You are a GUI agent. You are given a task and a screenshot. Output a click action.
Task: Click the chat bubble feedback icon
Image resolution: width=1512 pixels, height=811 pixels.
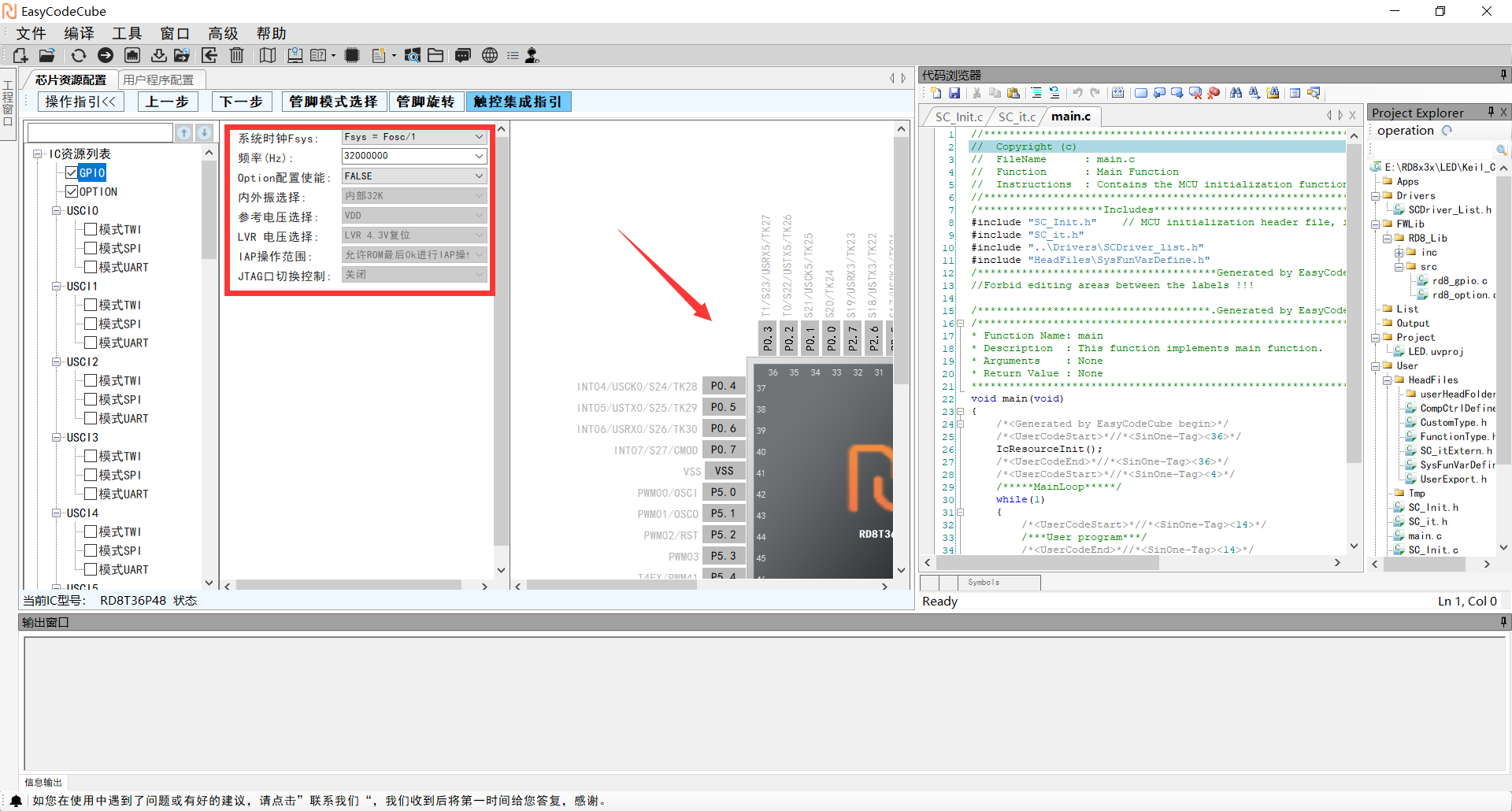pyautogui.click(x=463, y=55)
